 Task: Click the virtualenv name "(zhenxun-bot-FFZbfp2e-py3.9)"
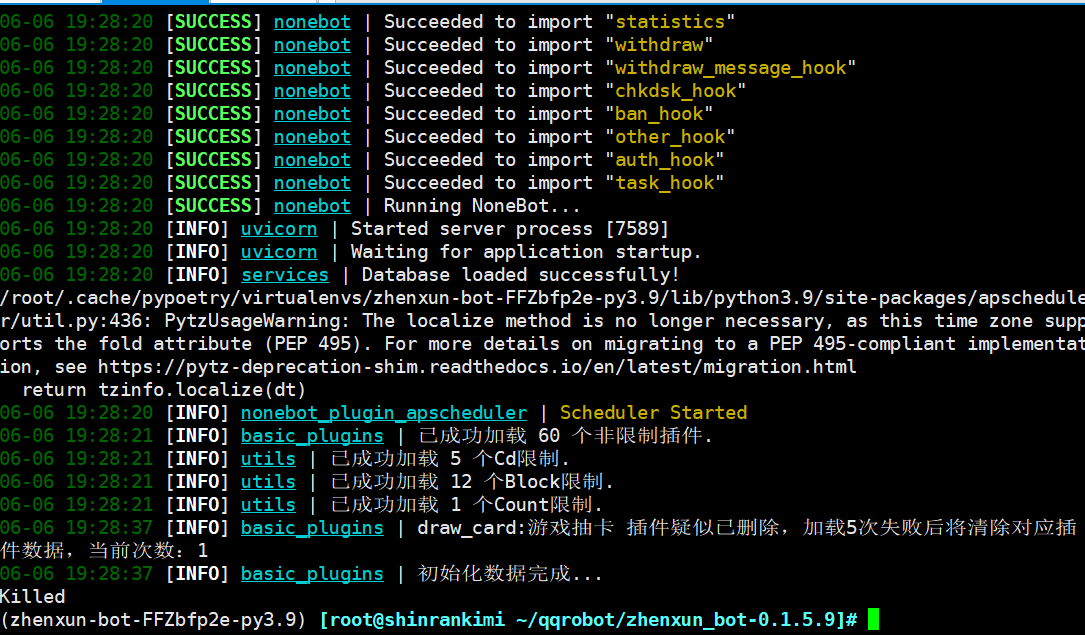point(154,620)
